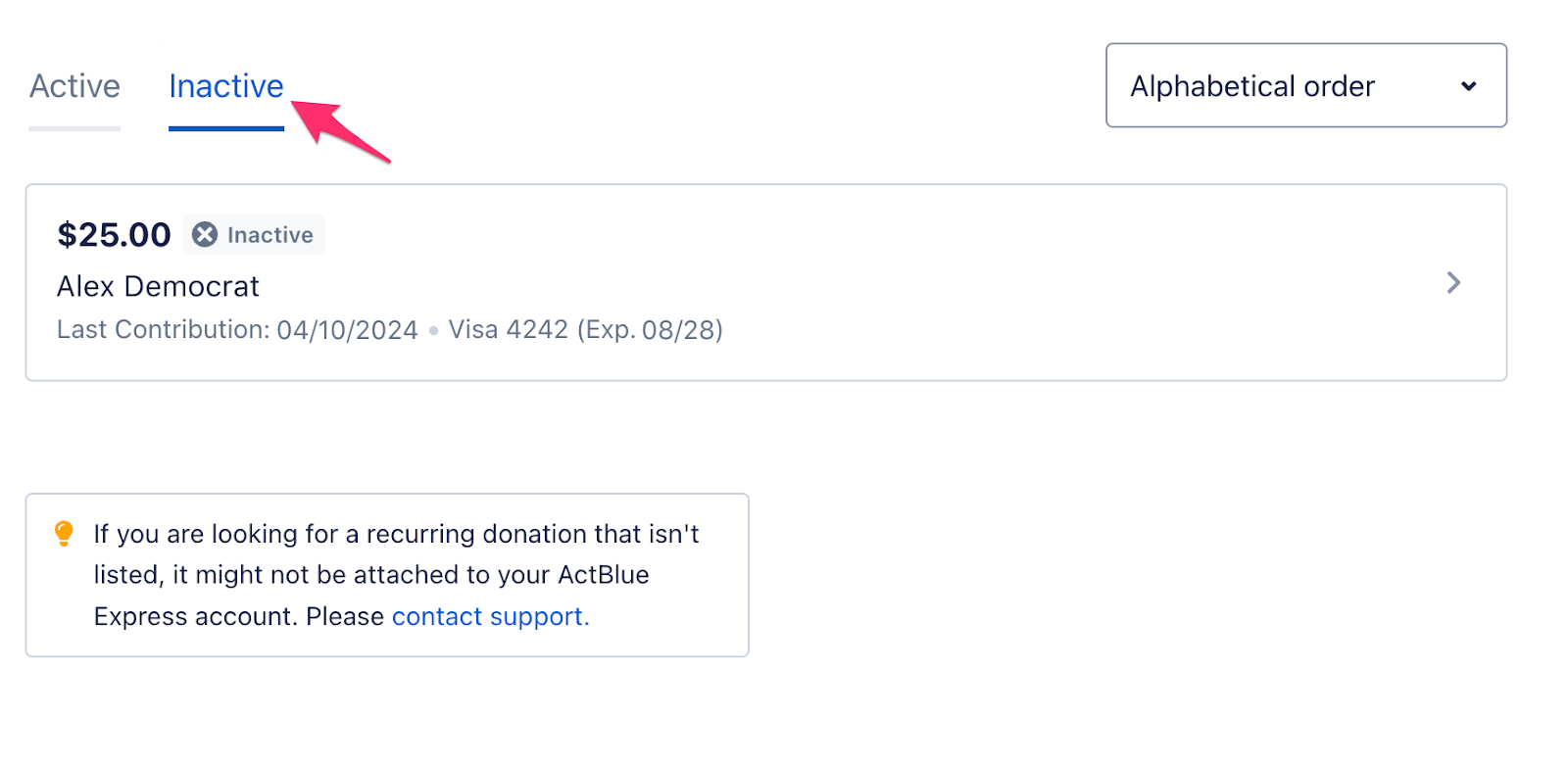This screenshot has width=1568, height=765.
Task: Click the lightbulb tip icon
Action: click(64, 534)
